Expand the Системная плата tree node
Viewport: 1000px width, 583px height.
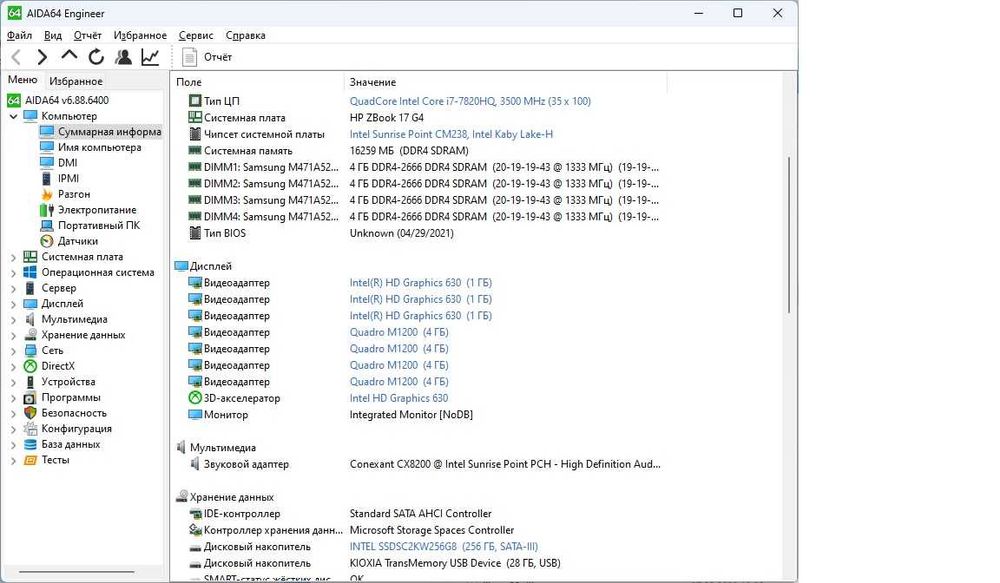pyautogui.click(x=13, y=258)
